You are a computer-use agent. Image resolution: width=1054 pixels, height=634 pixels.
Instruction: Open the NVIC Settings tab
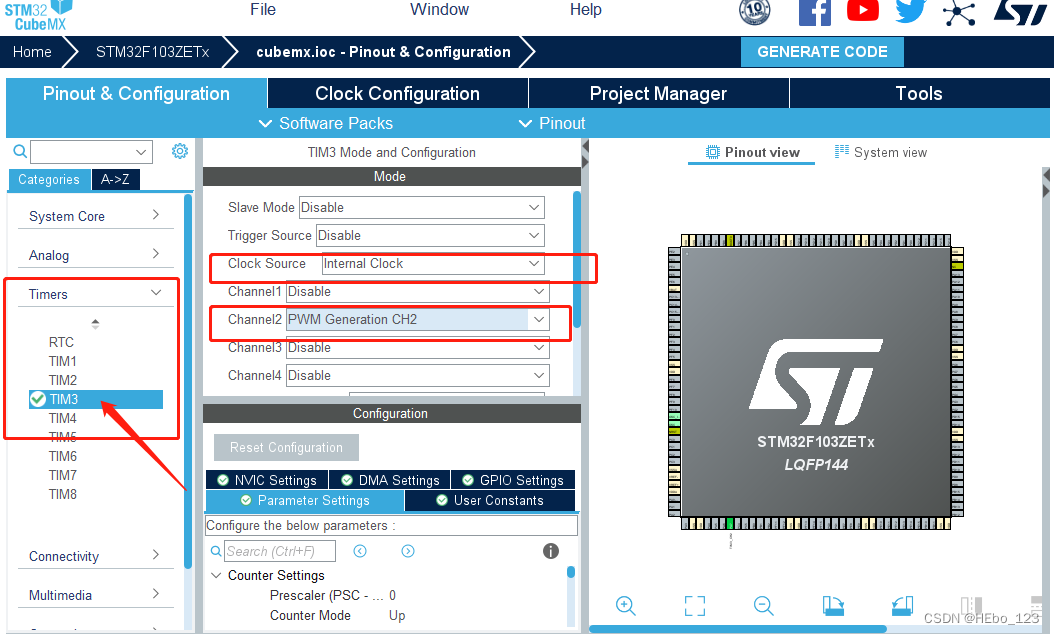coord(267,480)
